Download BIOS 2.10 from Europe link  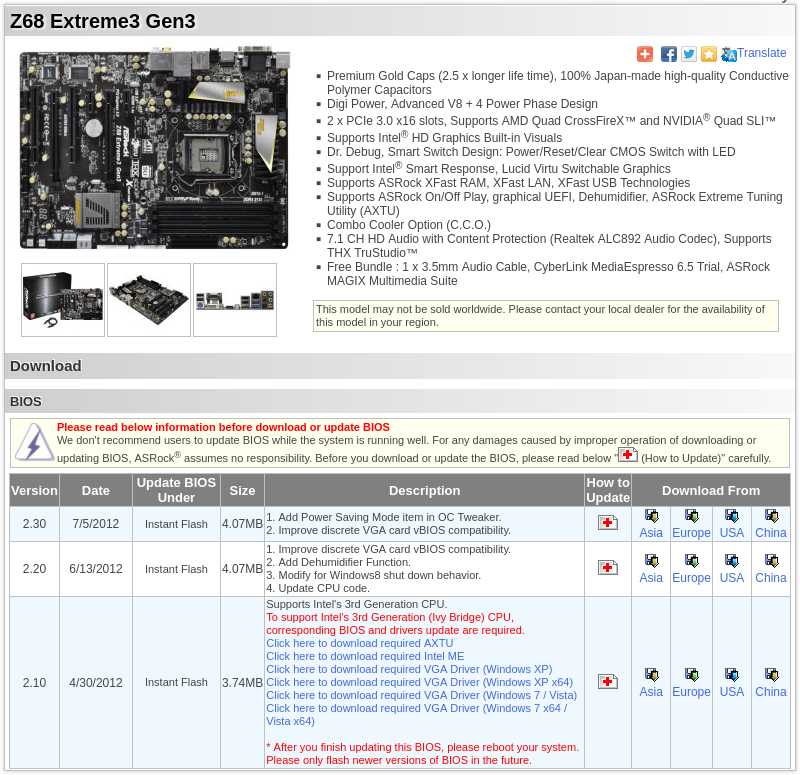pyautogui.click(x=691, y=692)
